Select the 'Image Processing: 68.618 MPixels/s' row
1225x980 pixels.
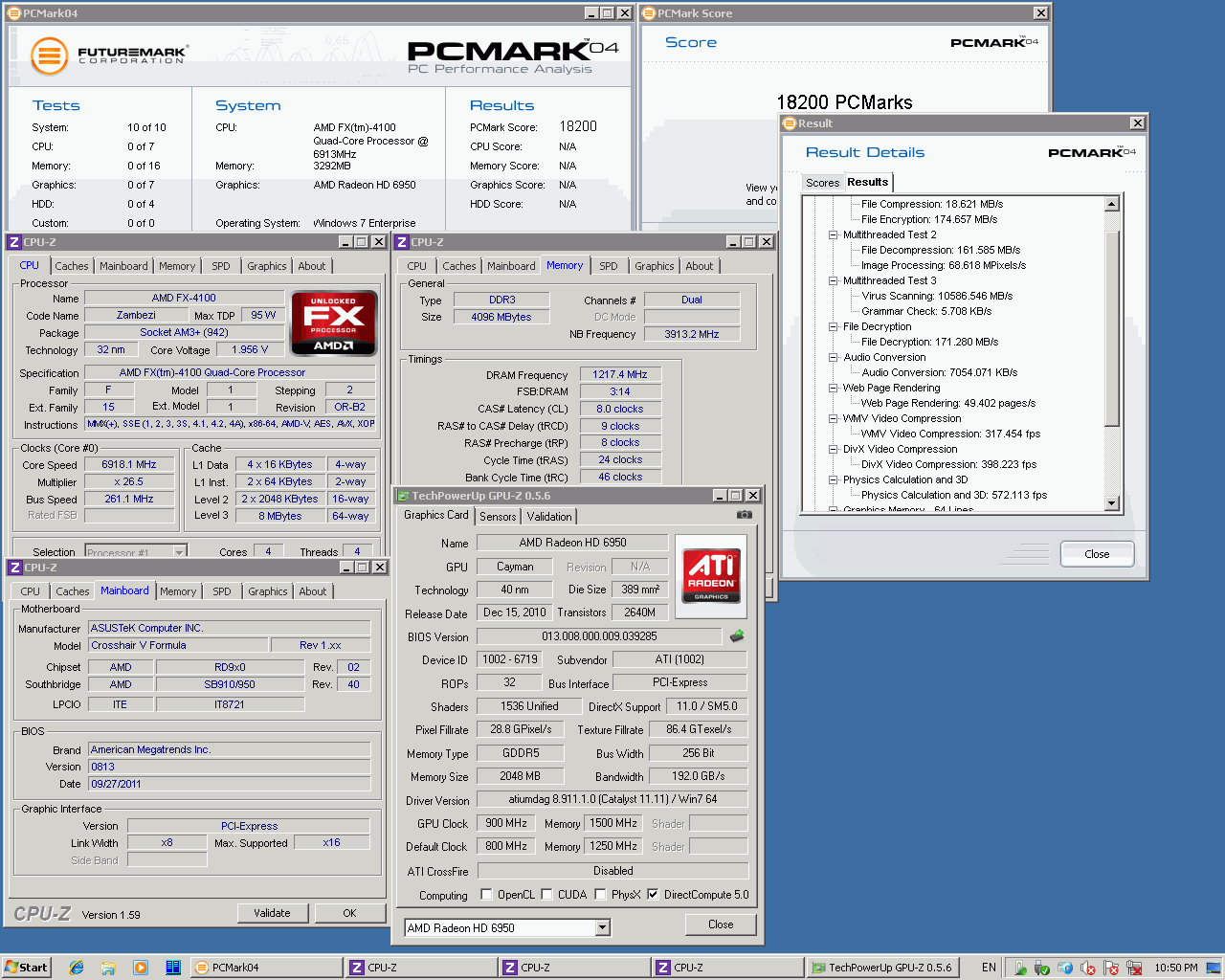pos(944,265)
